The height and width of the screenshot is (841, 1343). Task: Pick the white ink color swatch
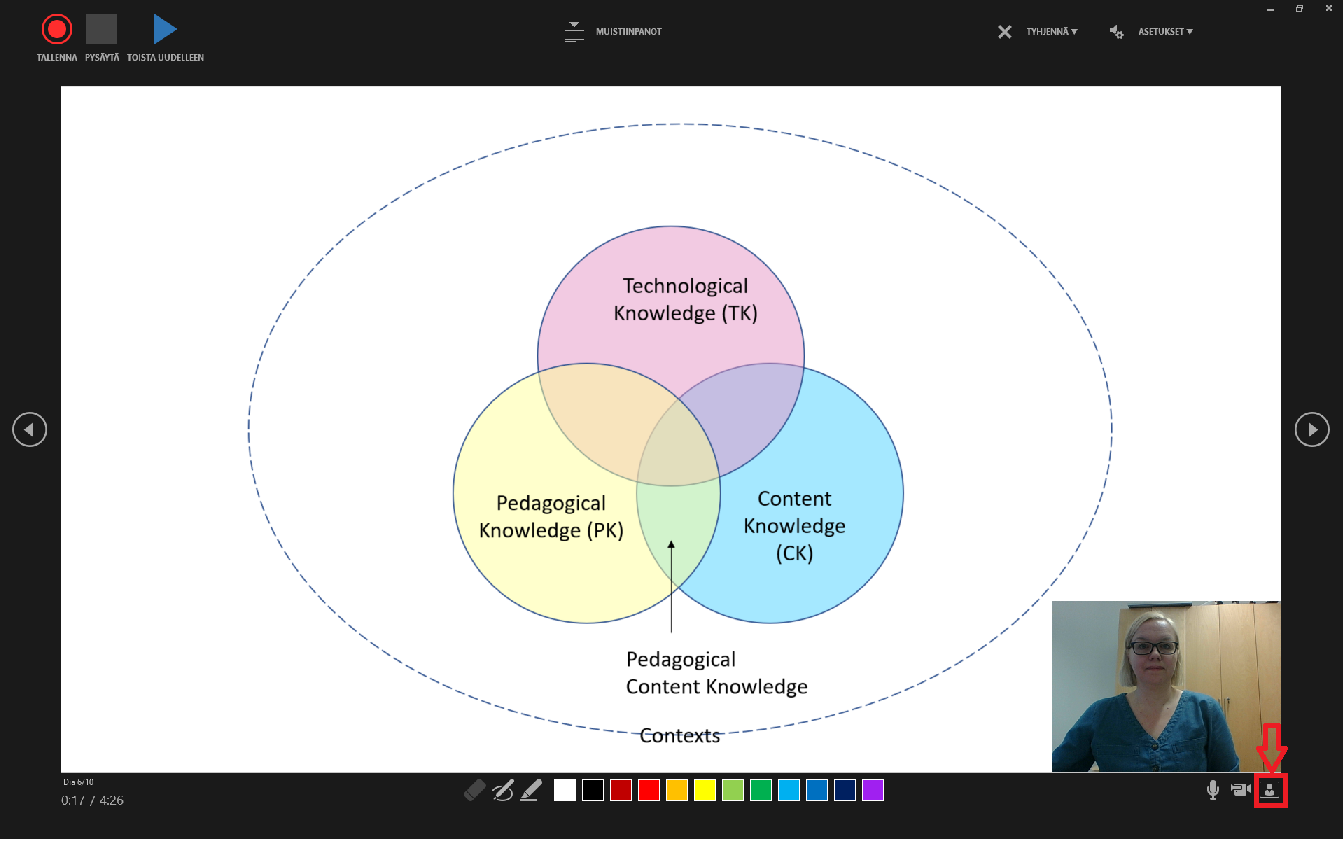(565, 790)
